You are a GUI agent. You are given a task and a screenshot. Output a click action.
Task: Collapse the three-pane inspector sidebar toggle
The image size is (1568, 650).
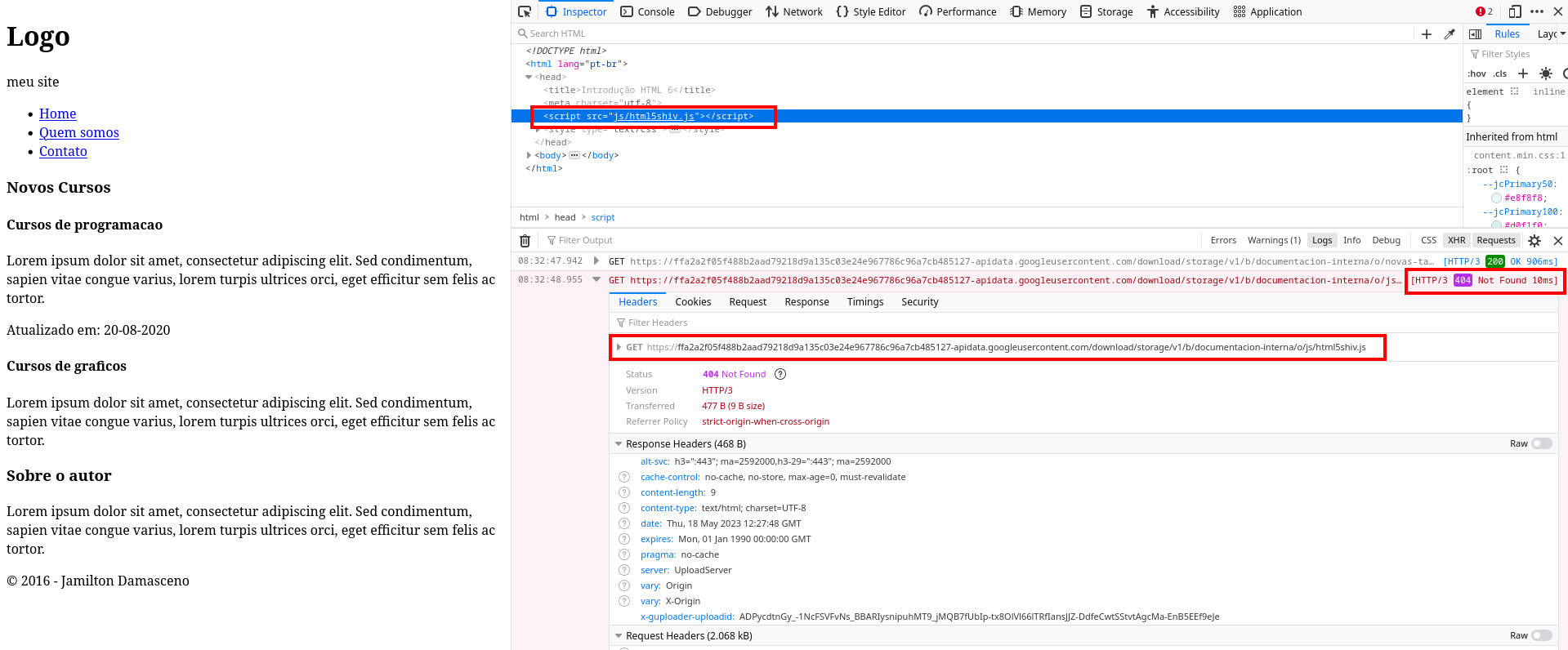(x=1476, y=34)
